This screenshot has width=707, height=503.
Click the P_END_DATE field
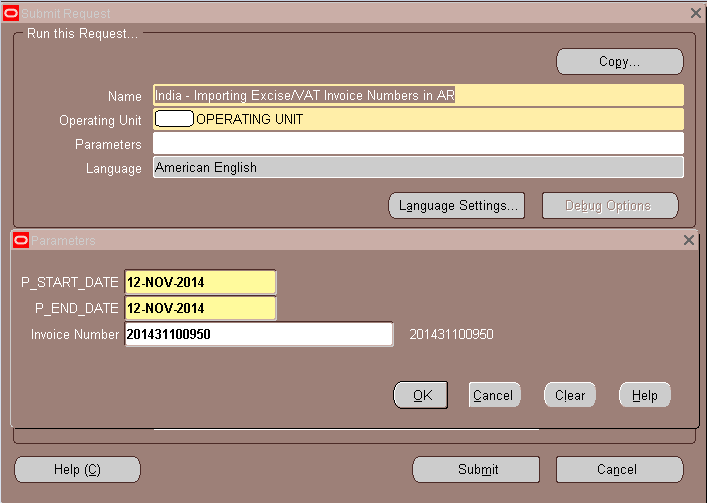point(201,308)
